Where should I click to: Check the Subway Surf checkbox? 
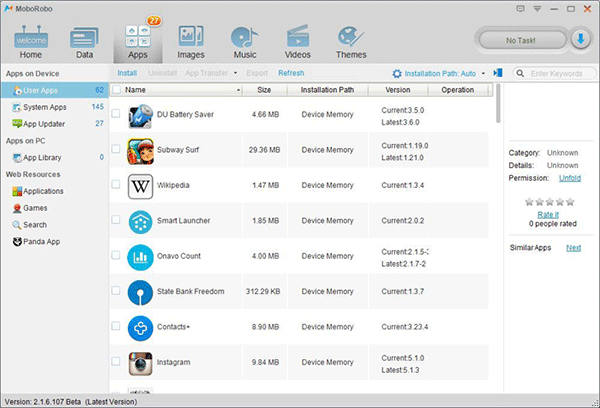(x=116, y=149)
